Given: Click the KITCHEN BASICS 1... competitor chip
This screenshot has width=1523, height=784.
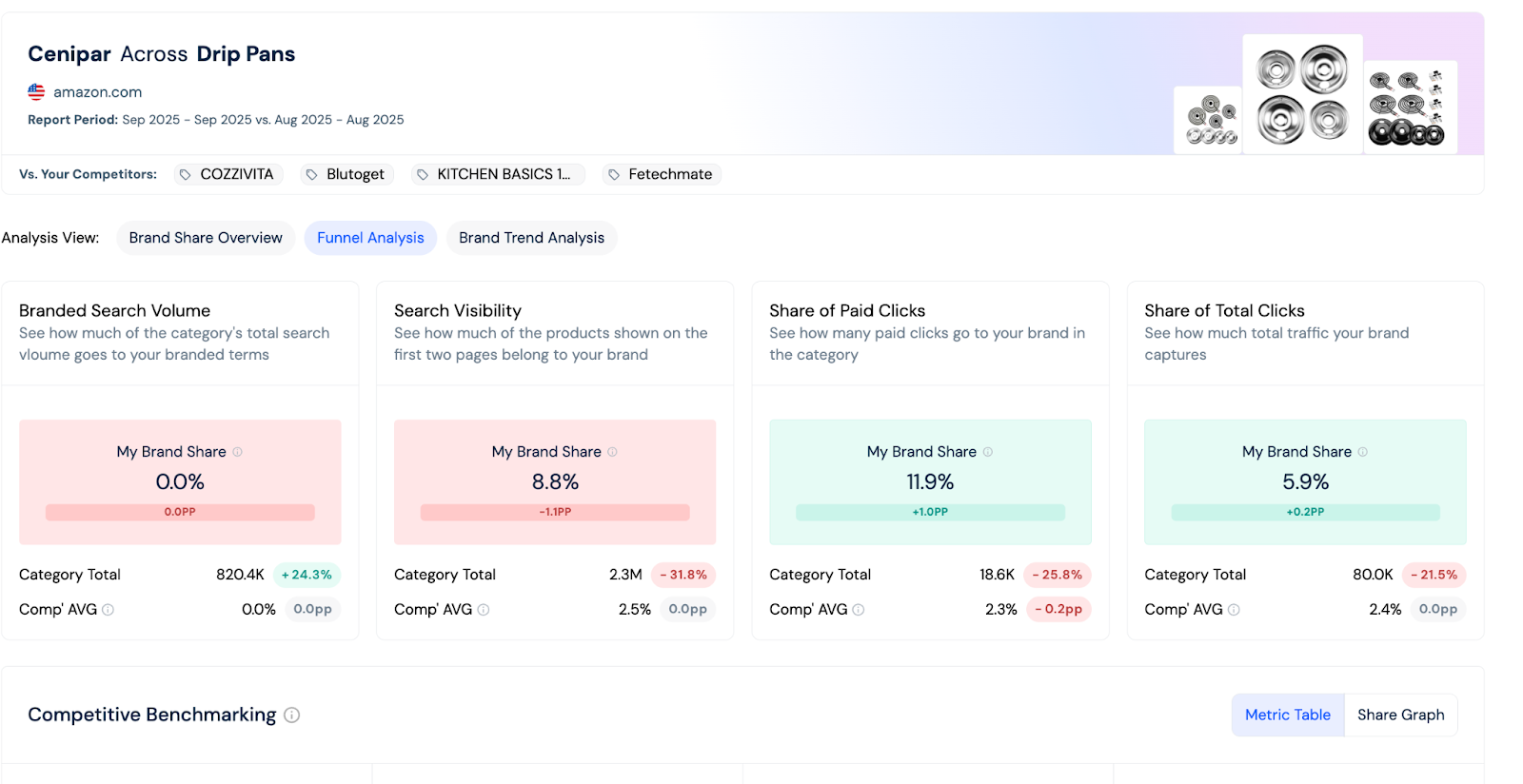Looking at the screenshot, I should tap(498, 175).
